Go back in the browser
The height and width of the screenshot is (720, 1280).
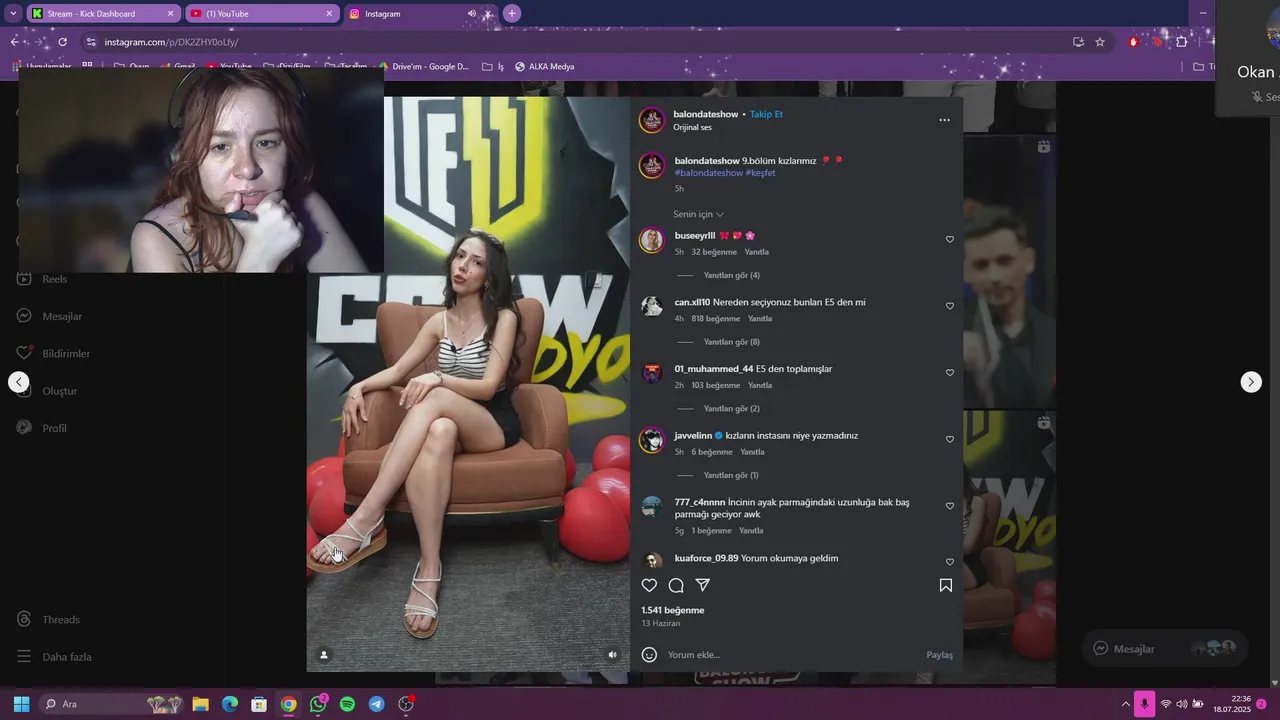pos(14,42)
